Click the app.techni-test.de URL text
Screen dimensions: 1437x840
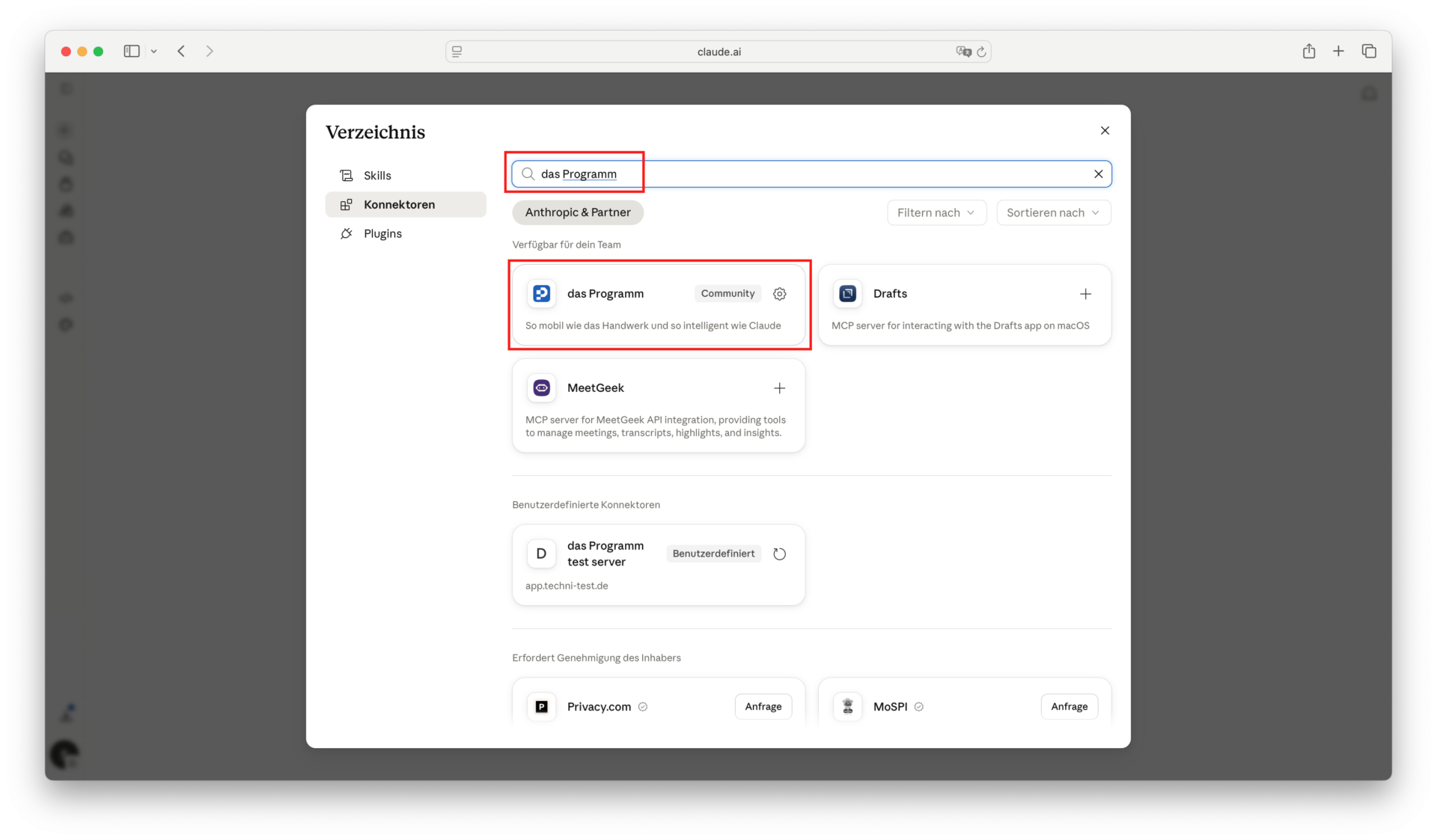click(x=567, y=586)
